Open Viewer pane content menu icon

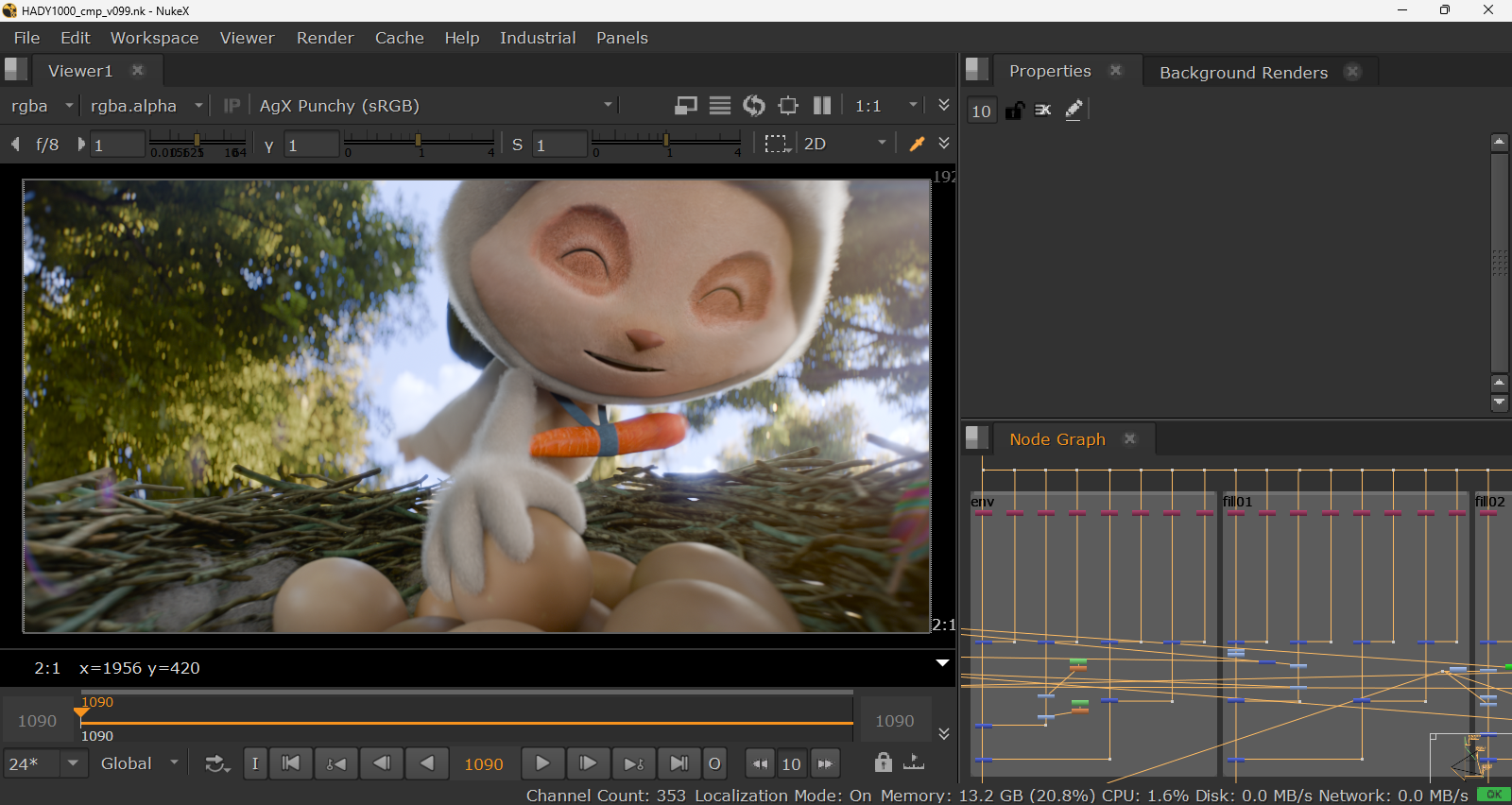[x=16, y=70]
